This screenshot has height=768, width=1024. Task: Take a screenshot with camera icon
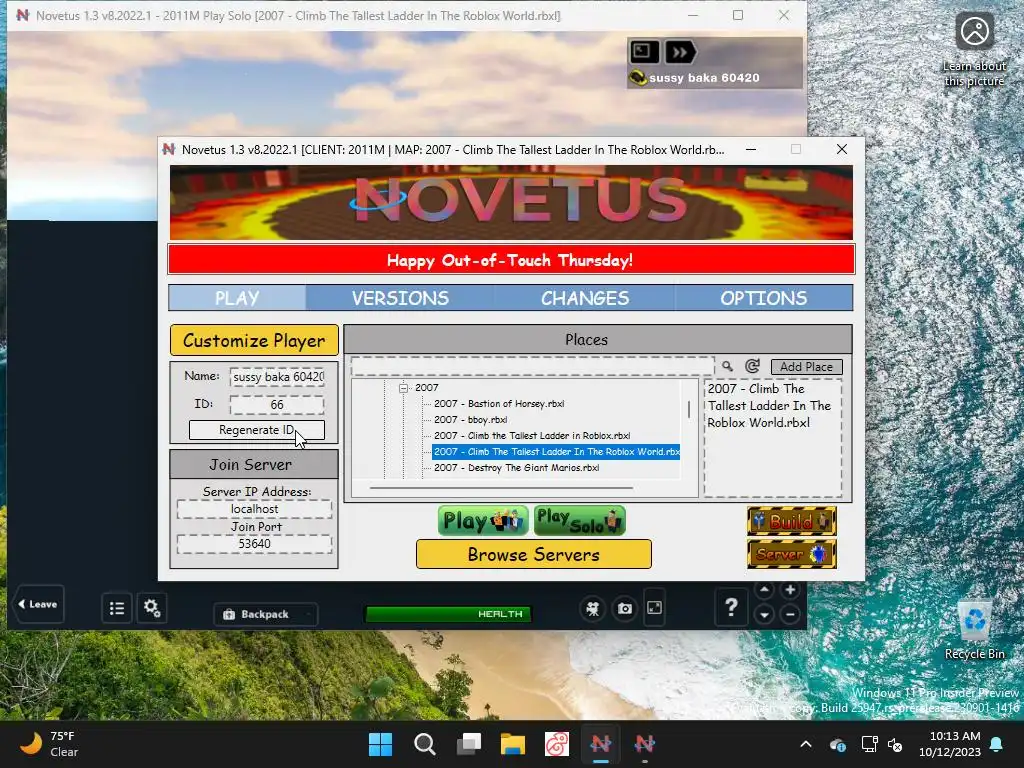[x=625, y=609]
